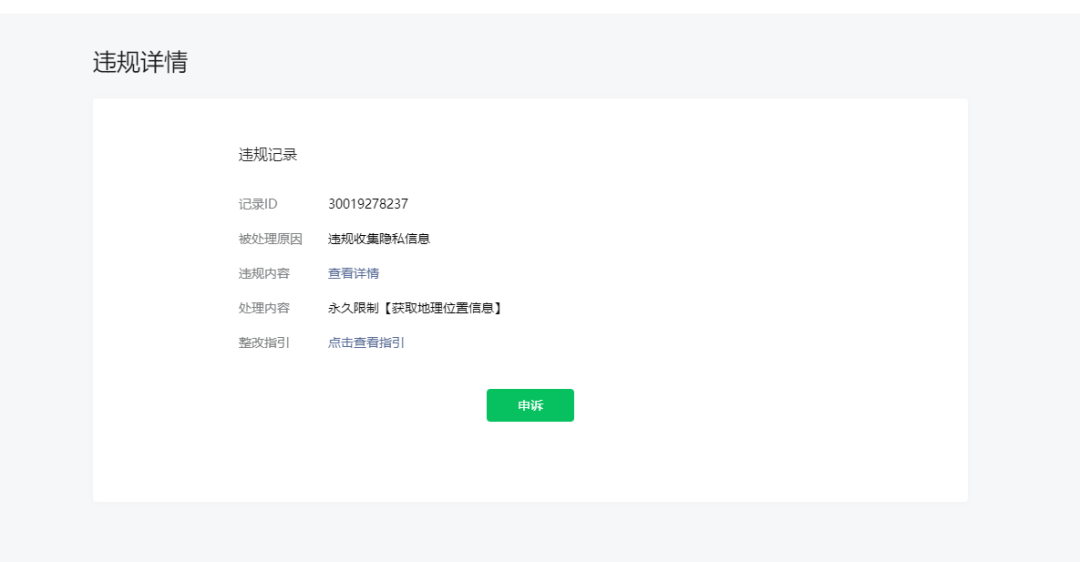Viewport: 1080px width, 562px height.
Task: Click gray page margin left of the card
Action: [x=45, y=300]
